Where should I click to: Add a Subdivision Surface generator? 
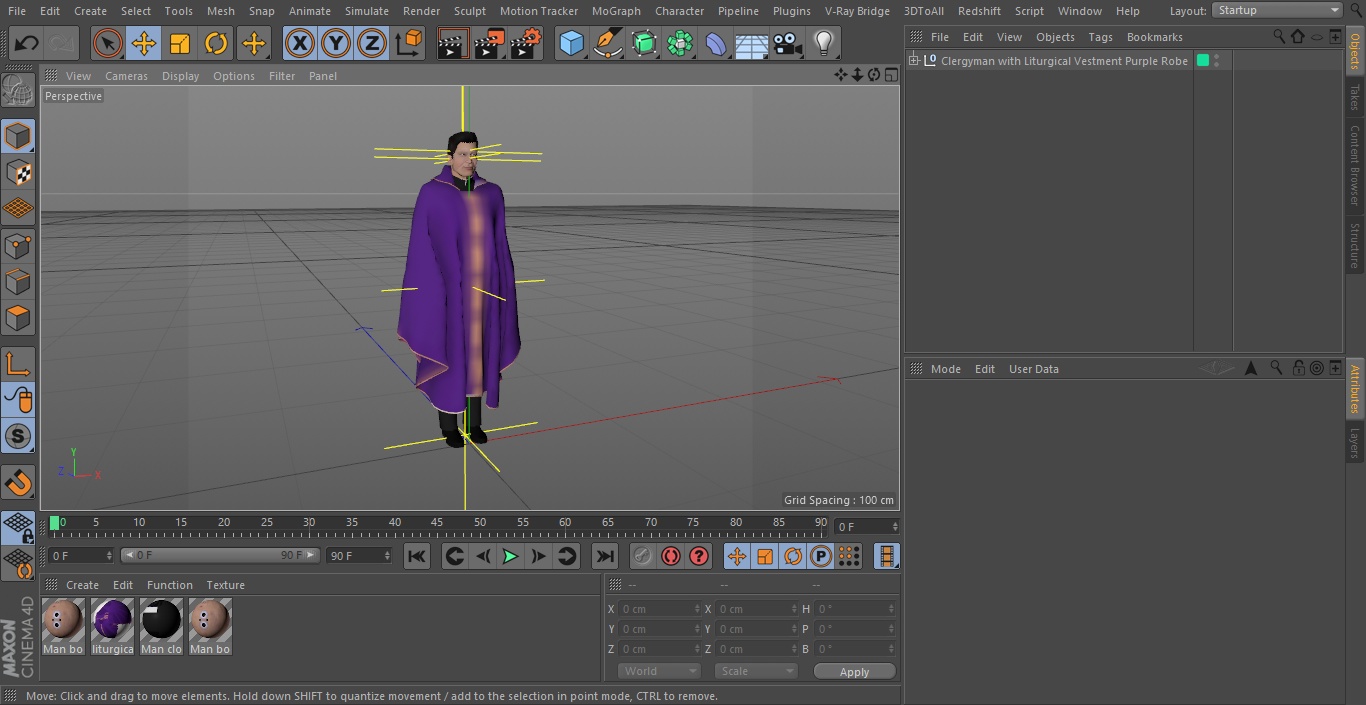(x=644, y=43)
